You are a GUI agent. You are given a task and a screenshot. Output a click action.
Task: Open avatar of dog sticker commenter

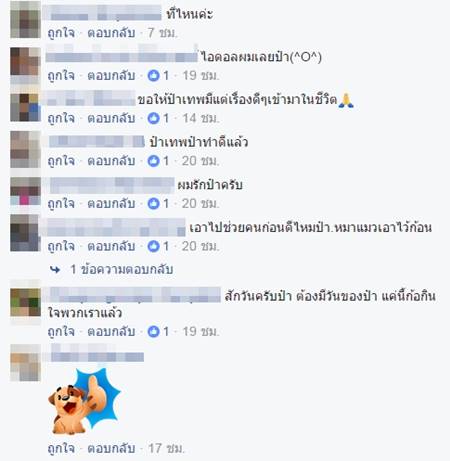25,363
